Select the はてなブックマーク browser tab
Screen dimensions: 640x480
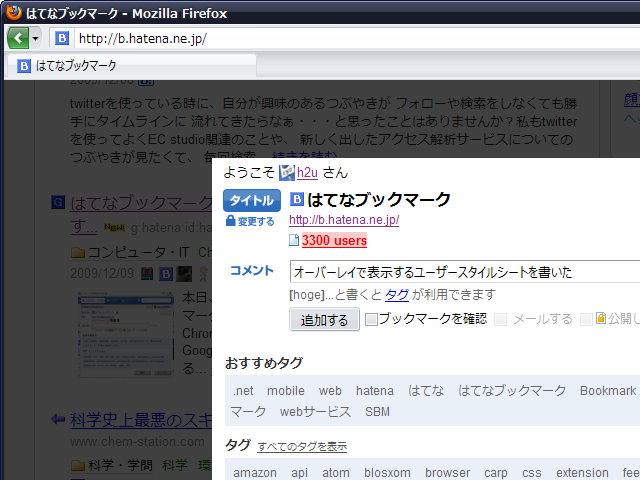133,66
